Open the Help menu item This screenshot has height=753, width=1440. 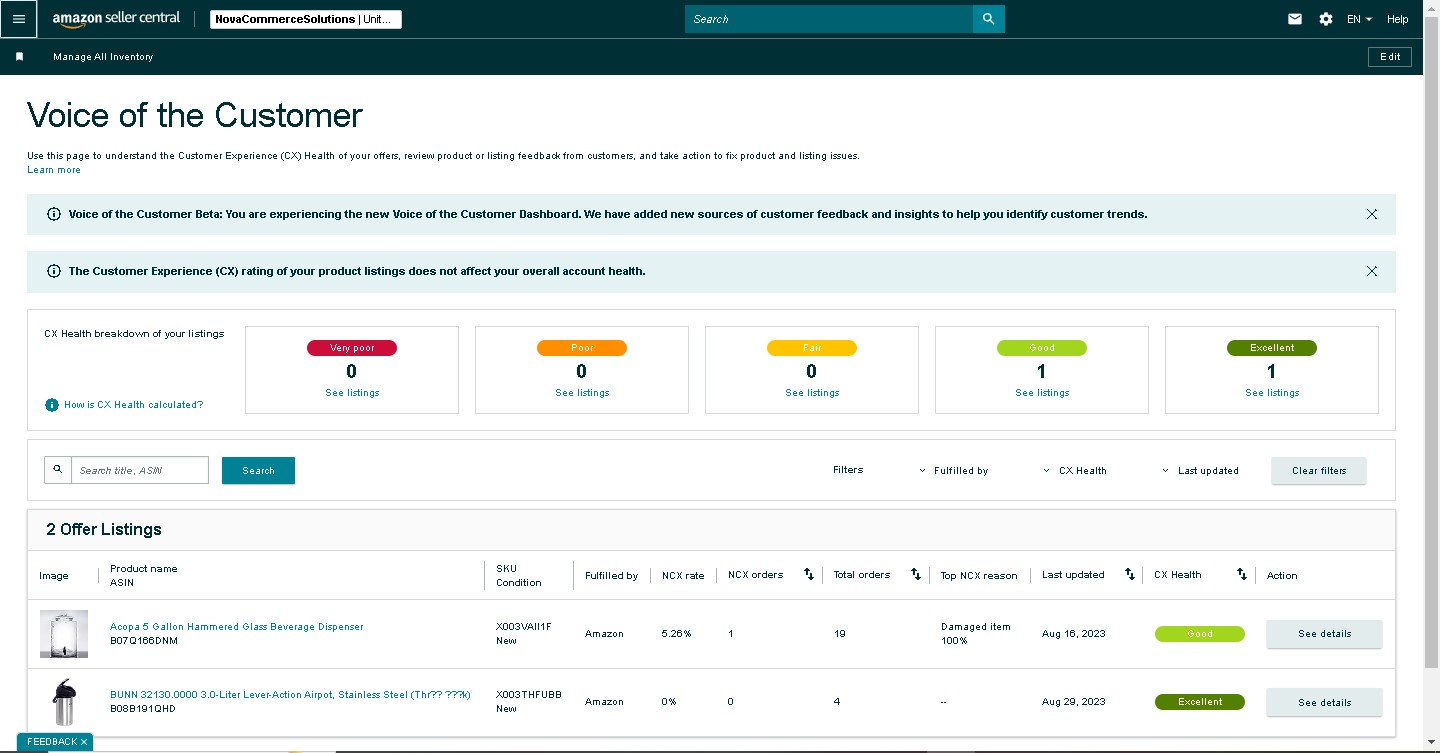1398,19
